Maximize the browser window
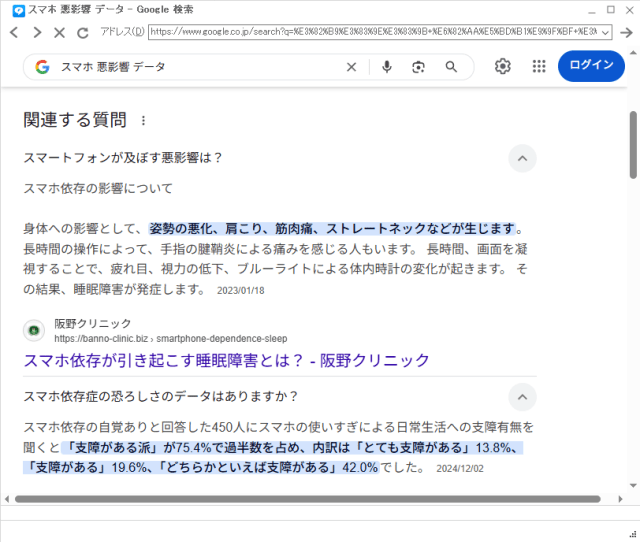The height and width of the screenshot is (542, 640). coord(611,9)
